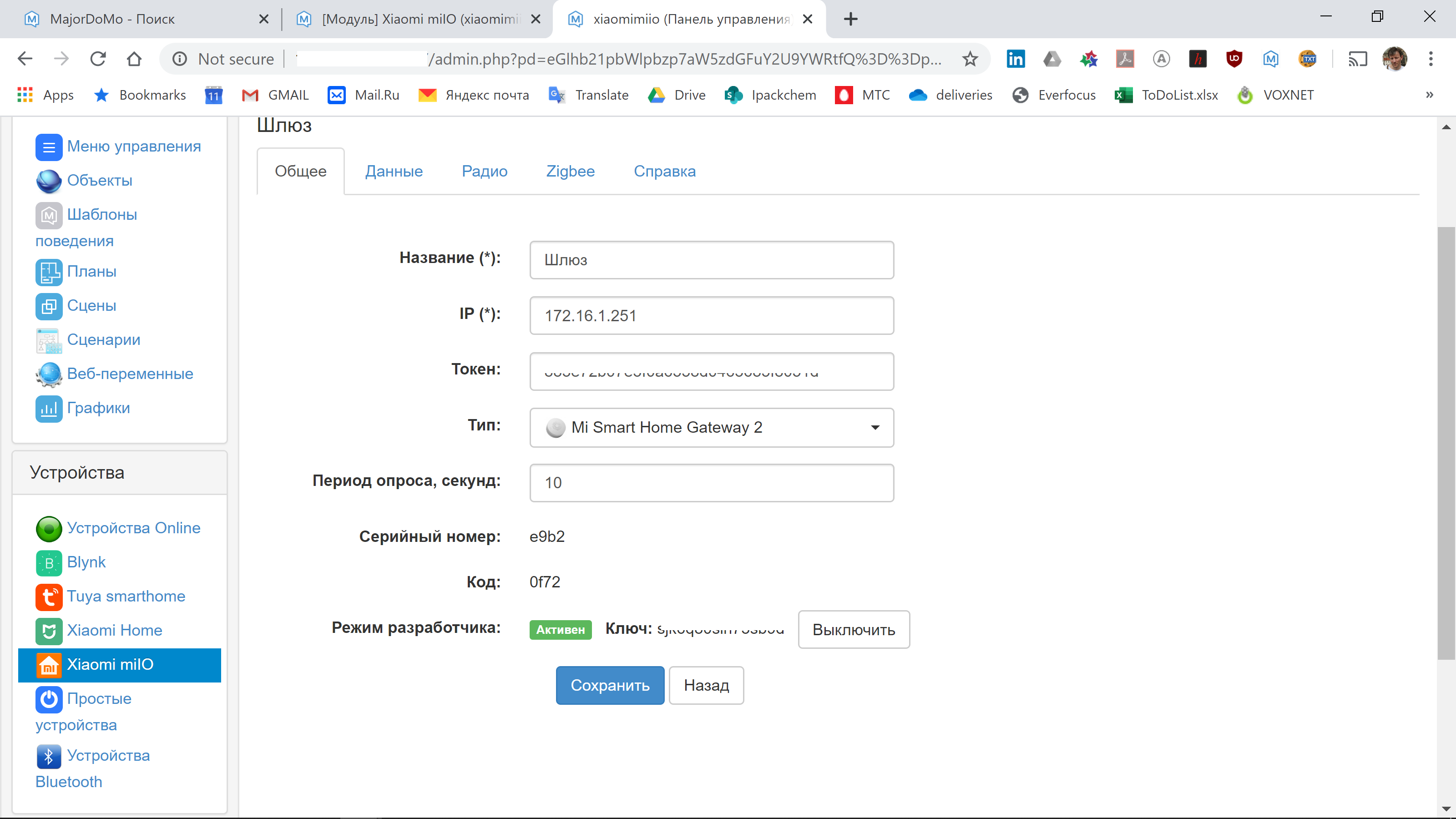
Task: Expand the hidden bookmarks overflow chevron
Action: (x=1430, y=94)
